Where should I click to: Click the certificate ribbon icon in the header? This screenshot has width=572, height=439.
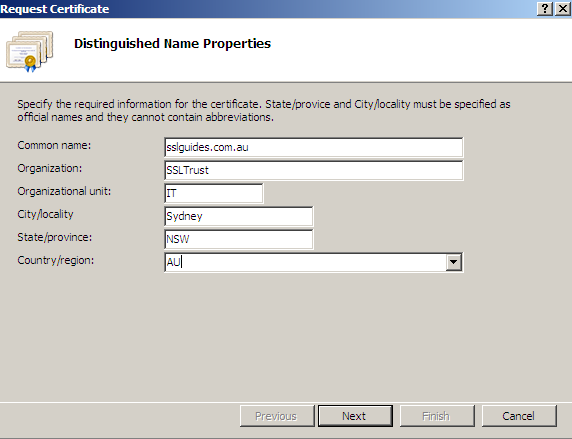[x=30, y=51]
